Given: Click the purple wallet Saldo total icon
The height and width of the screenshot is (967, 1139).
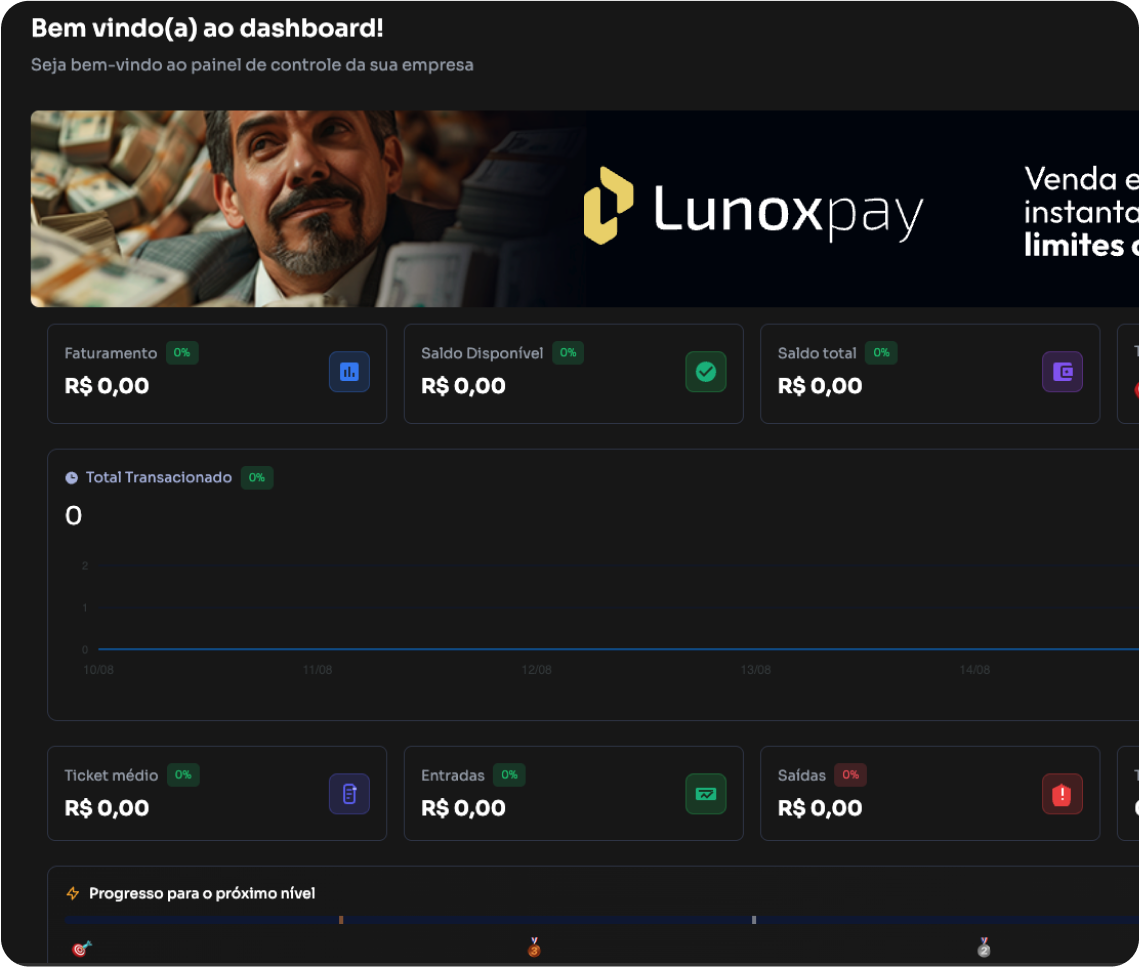Looking at the screenshot, I should [x=1063, y=372].
